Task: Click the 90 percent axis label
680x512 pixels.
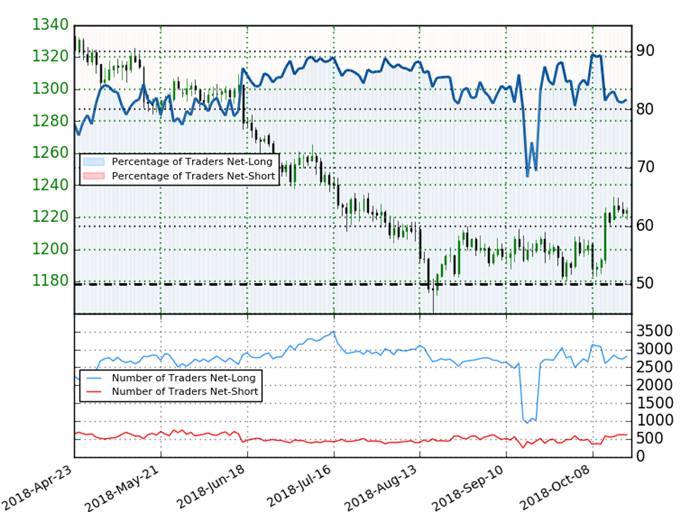Action: point(645,51)
